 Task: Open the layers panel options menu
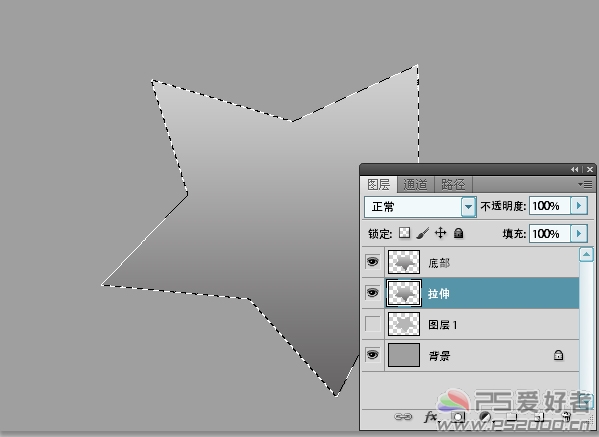pyautogui.click(x=586, y=185)
